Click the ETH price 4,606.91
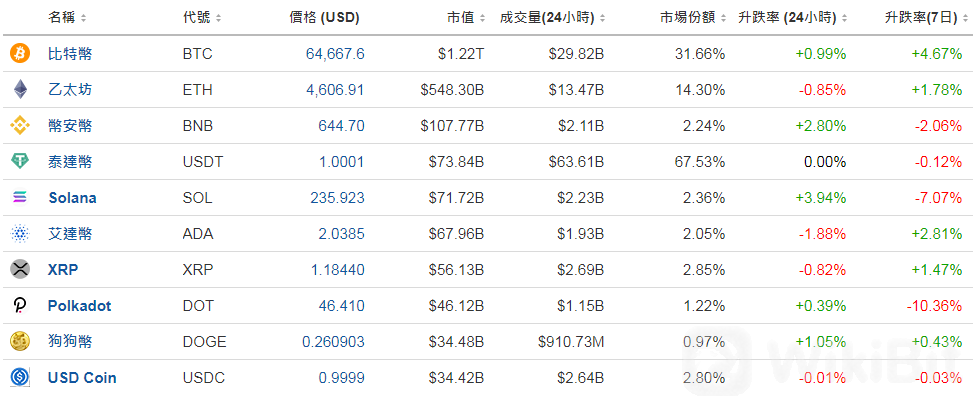 pyautogui.click(x=335, y=90)
